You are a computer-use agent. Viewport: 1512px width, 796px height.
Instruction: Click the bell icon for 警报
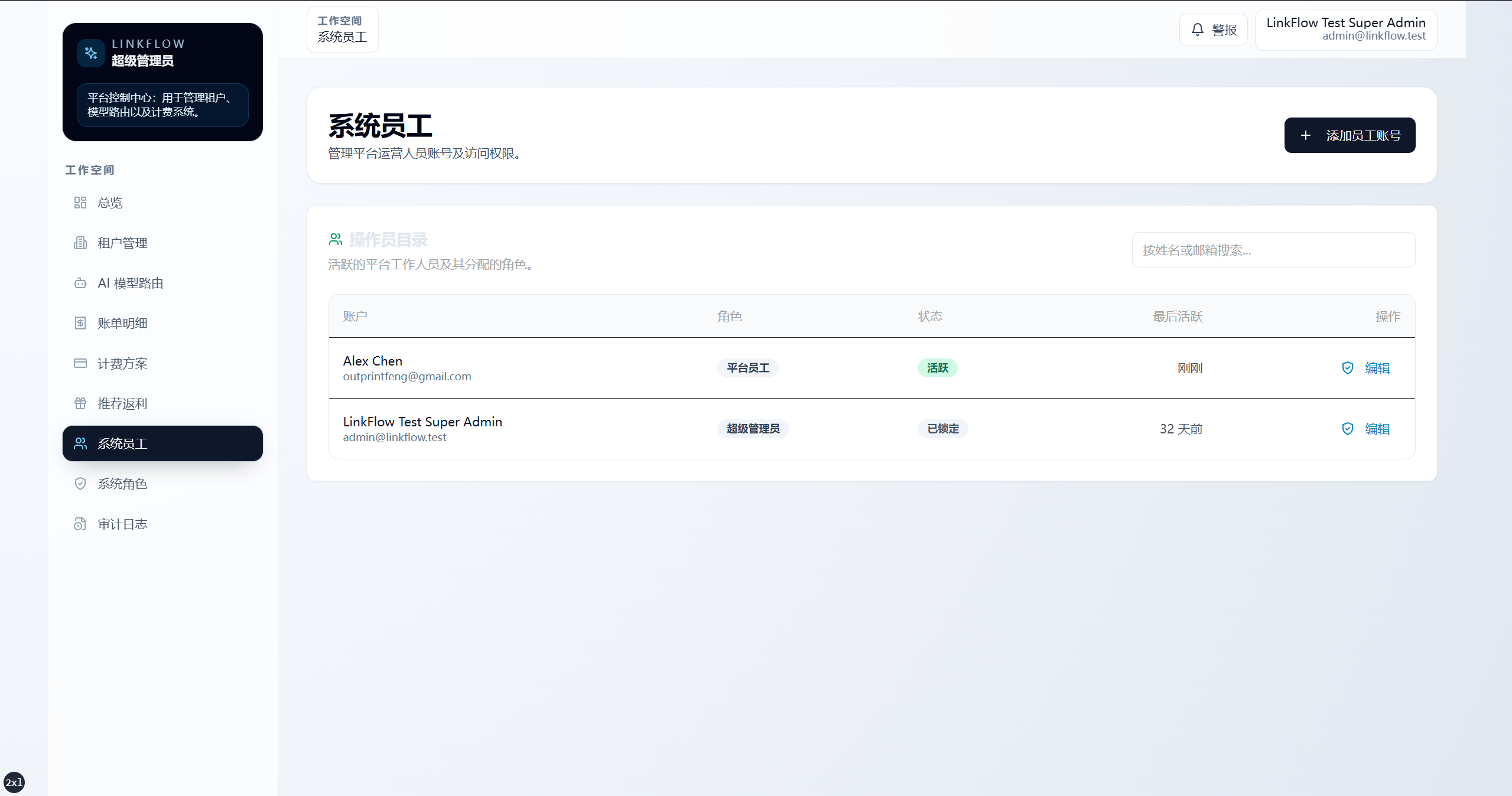coord(1197,30)
